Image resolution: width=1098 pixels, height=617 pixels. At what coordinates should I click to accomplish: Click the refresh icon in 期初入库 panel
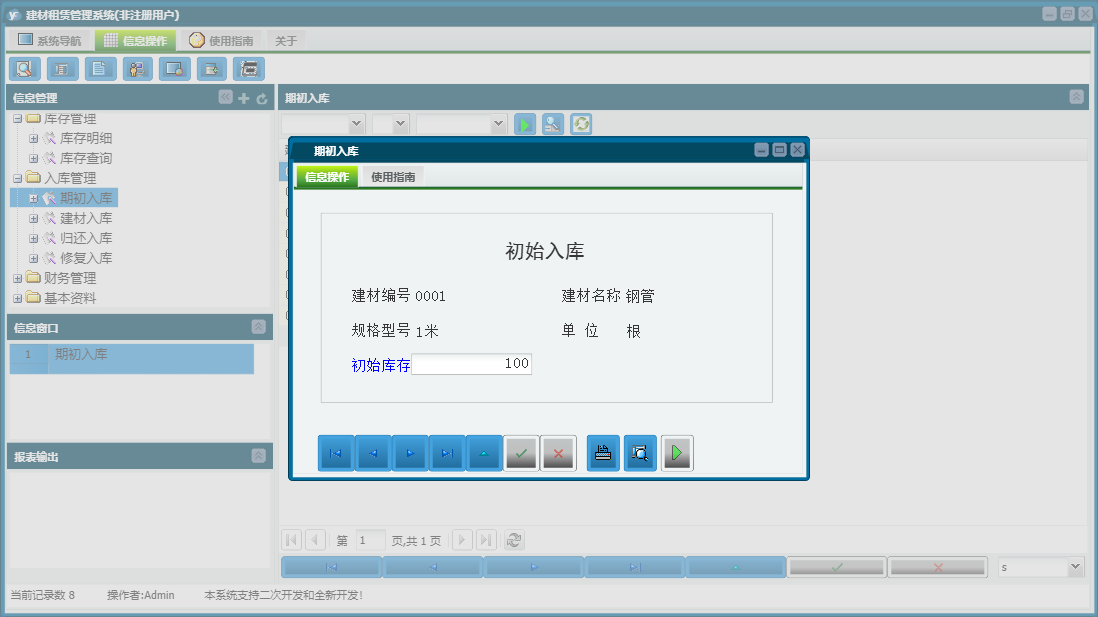tap(581, 123)
